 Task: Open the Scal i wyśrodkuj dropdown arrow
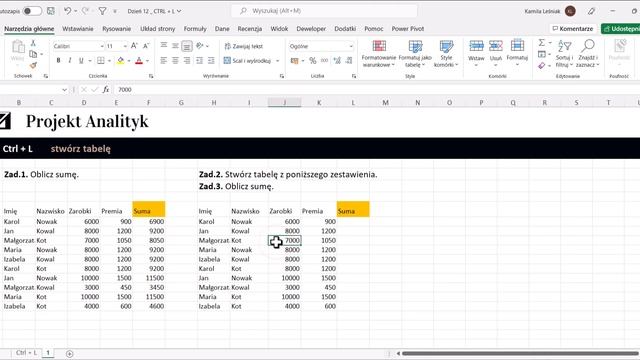click(278, 61)
